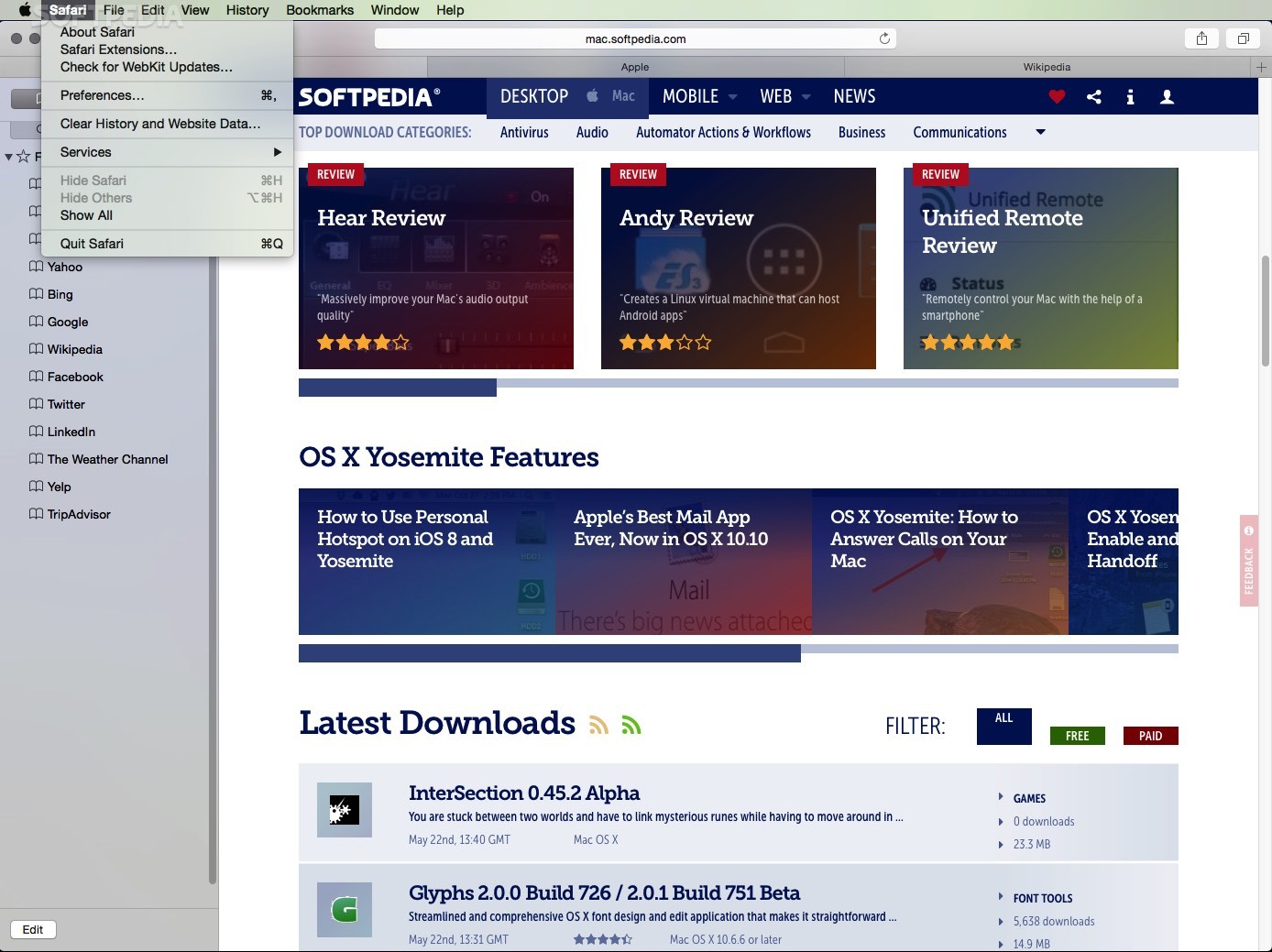
Task: Open the WEB dropdown arrow
Action: point(806,97)
